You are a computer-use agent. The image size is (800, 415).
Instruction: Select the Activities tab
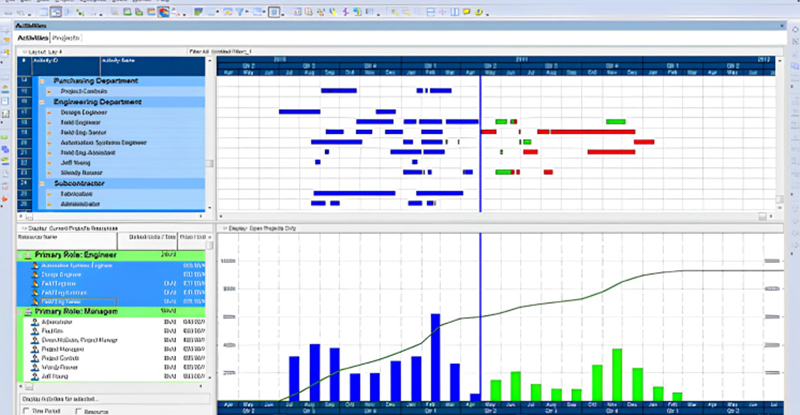(x=33, y=37)
